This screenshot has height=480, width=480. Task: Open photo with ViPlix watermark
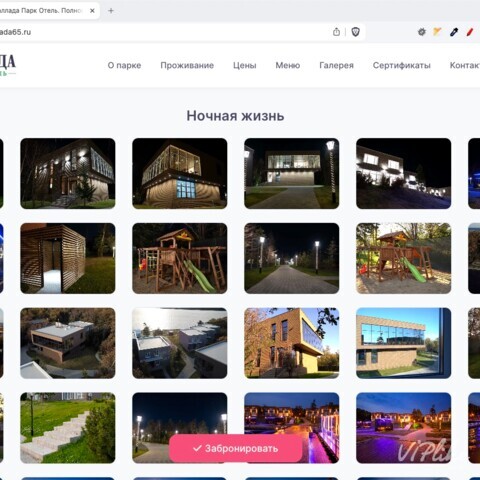pyautogui.click(x=404, y=428)
